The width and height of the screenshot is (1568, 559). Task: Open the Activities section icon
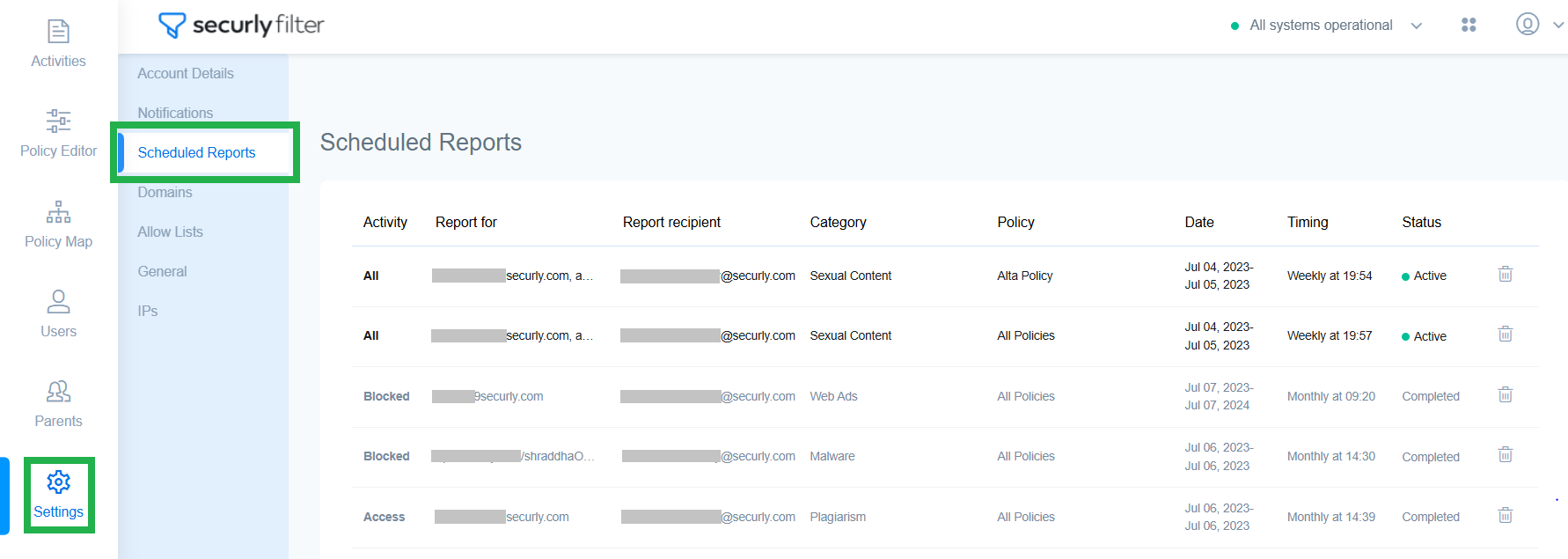click(58, 32)
